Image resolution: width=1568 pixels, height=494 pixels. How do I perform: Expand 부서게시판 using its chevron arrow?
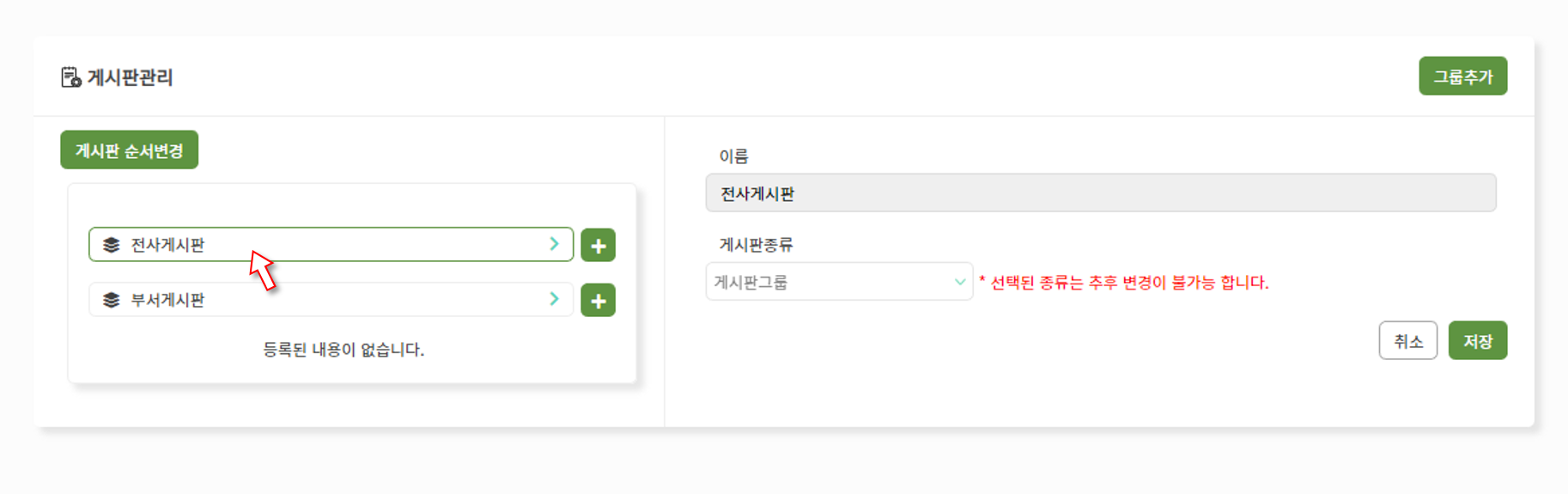click(554, 299)
